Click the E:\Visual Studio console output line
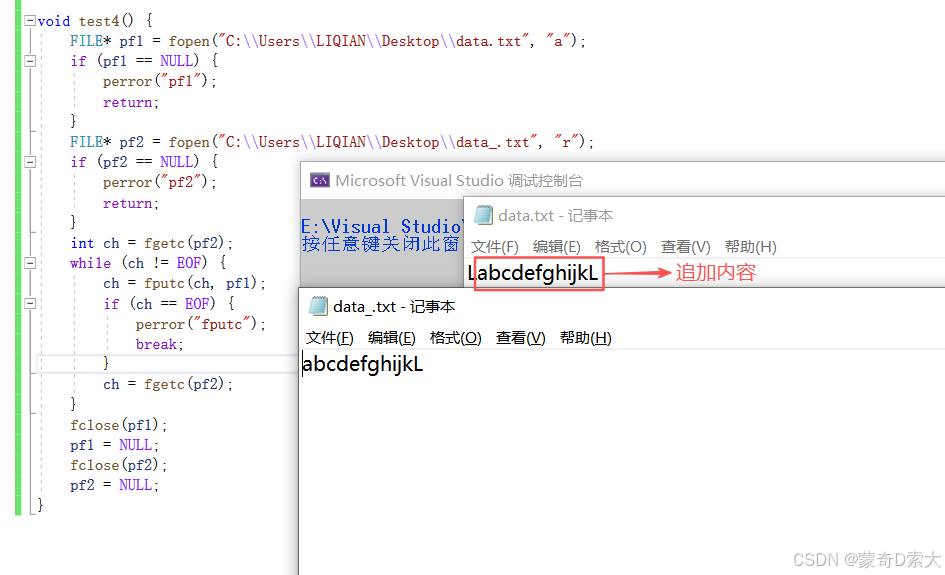945x575 pixels. click(381, 227)
